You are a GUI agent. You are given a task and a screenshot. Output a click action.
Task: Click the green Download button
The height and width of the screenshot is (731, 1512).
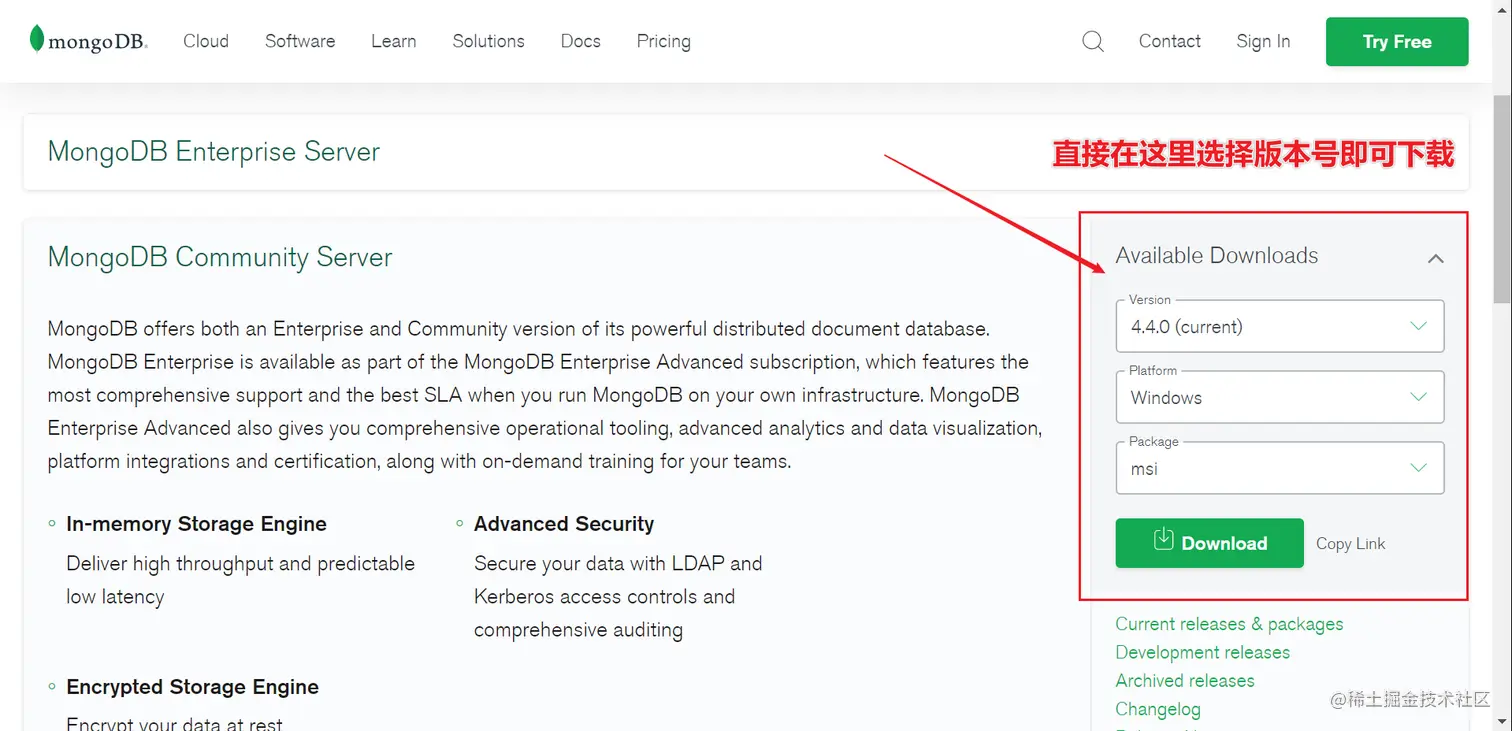click(x=1209, y=543)
